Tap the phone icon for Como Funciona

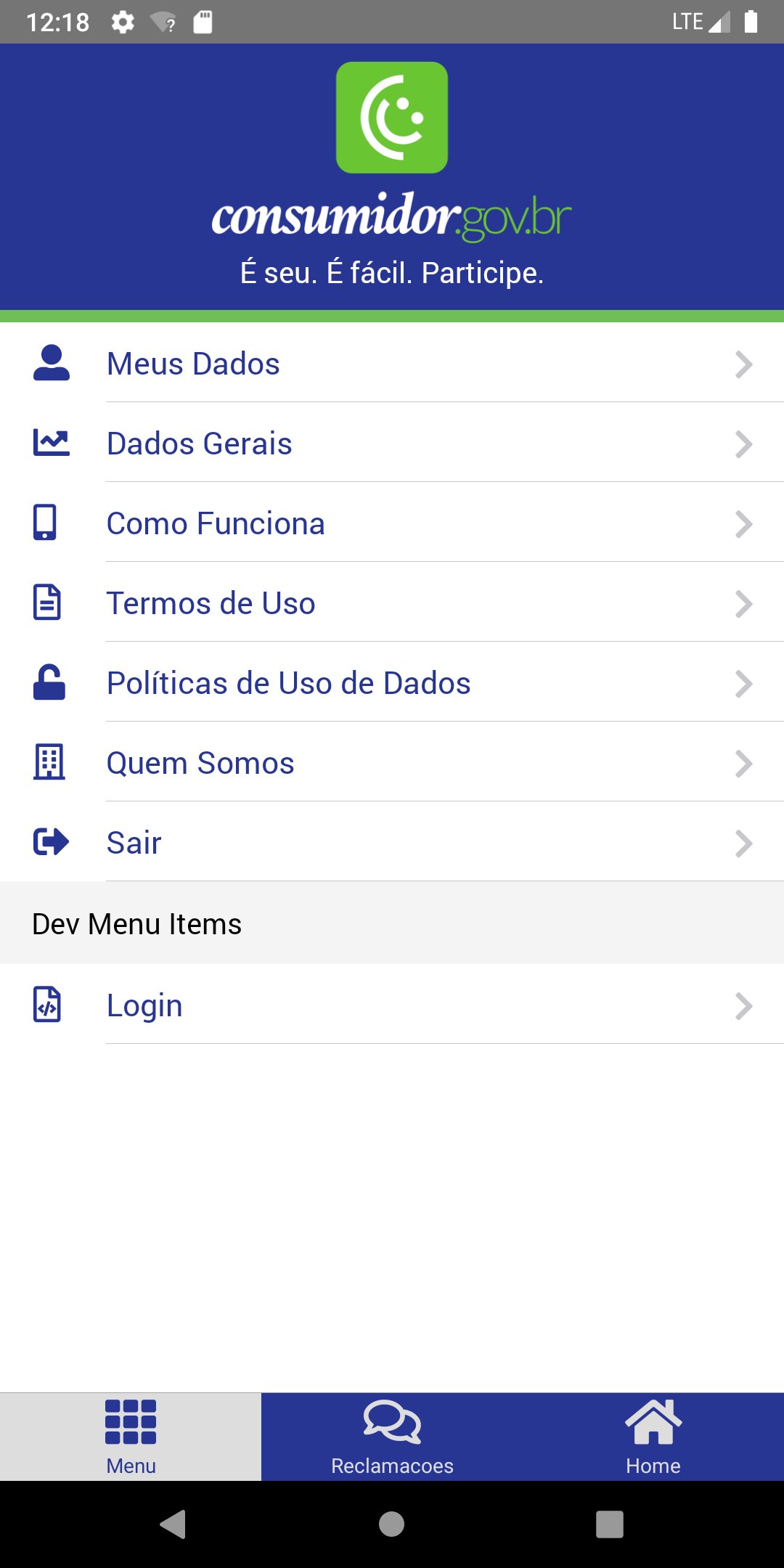coord(45,523)
